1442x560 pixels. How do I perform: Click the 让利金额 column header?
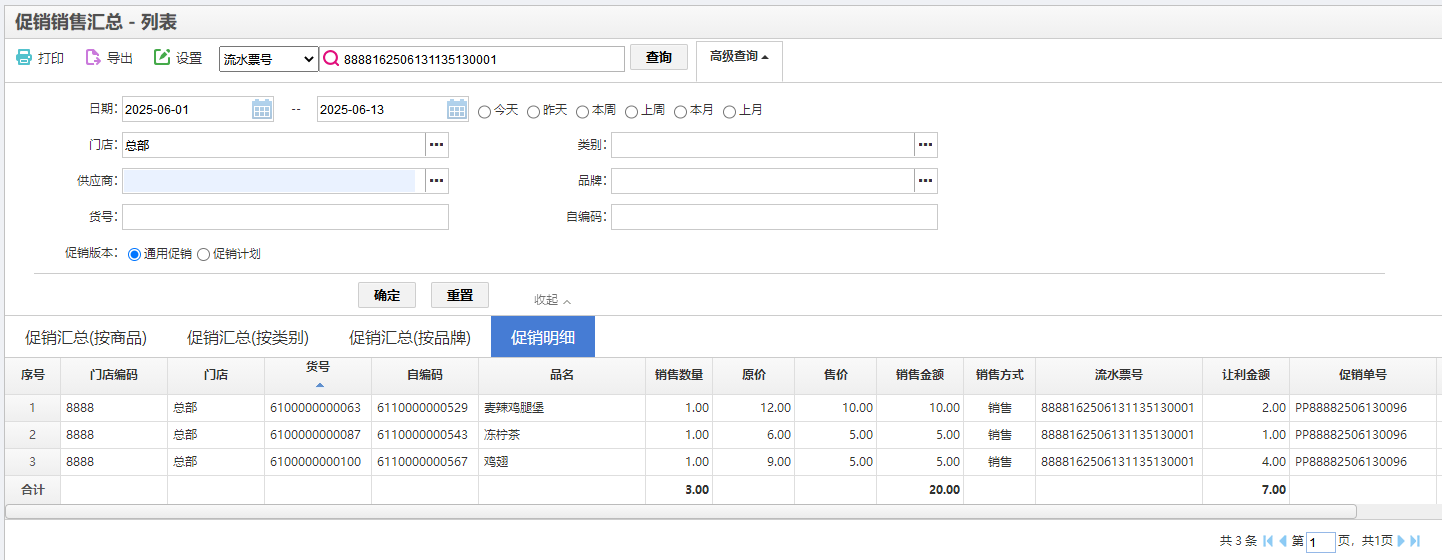pyautogui.click(x=1246, y=375)
